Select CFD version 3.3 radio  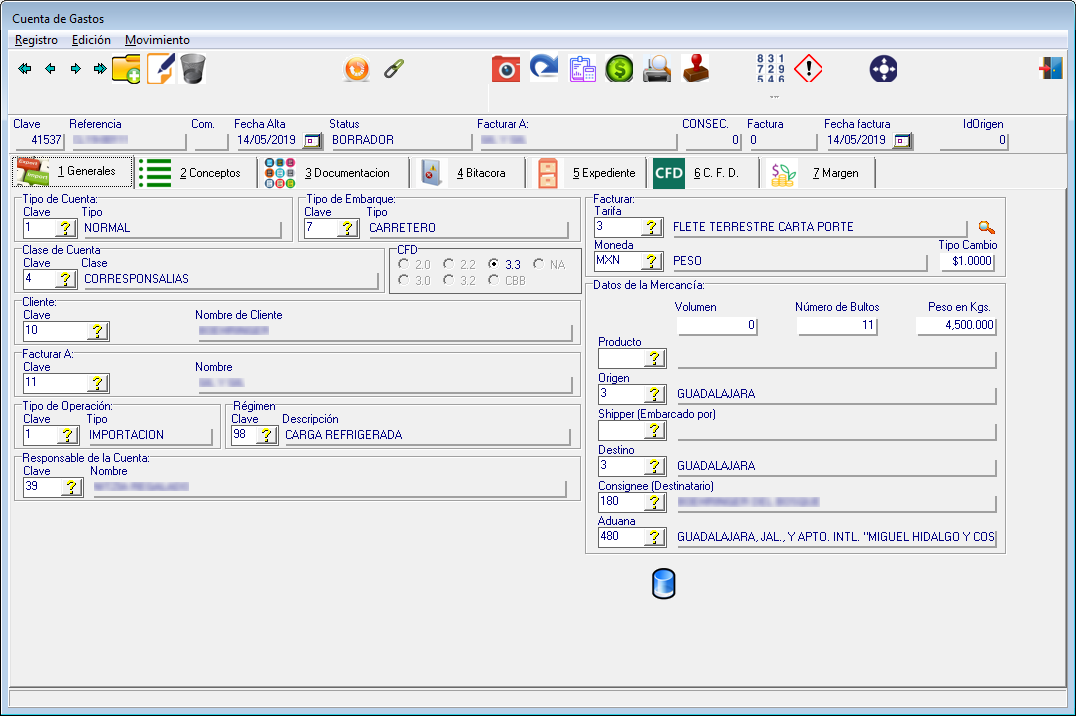tap(493, 264)
